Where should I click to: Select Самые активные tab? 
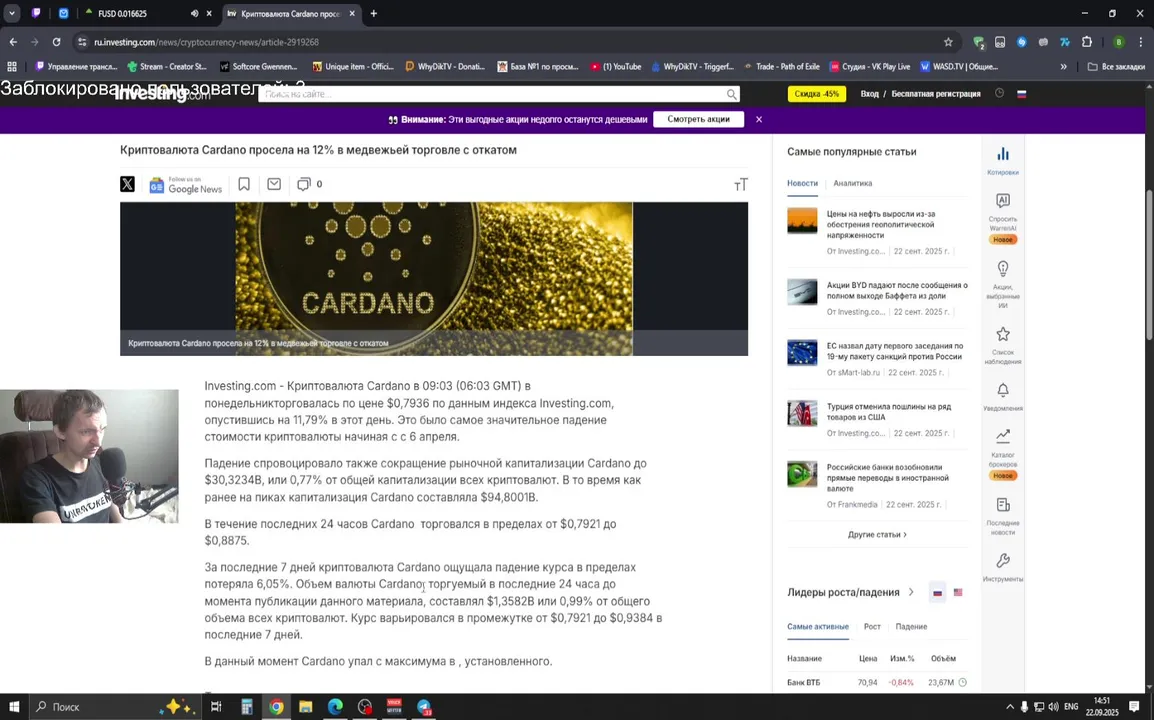pos(818,627)
